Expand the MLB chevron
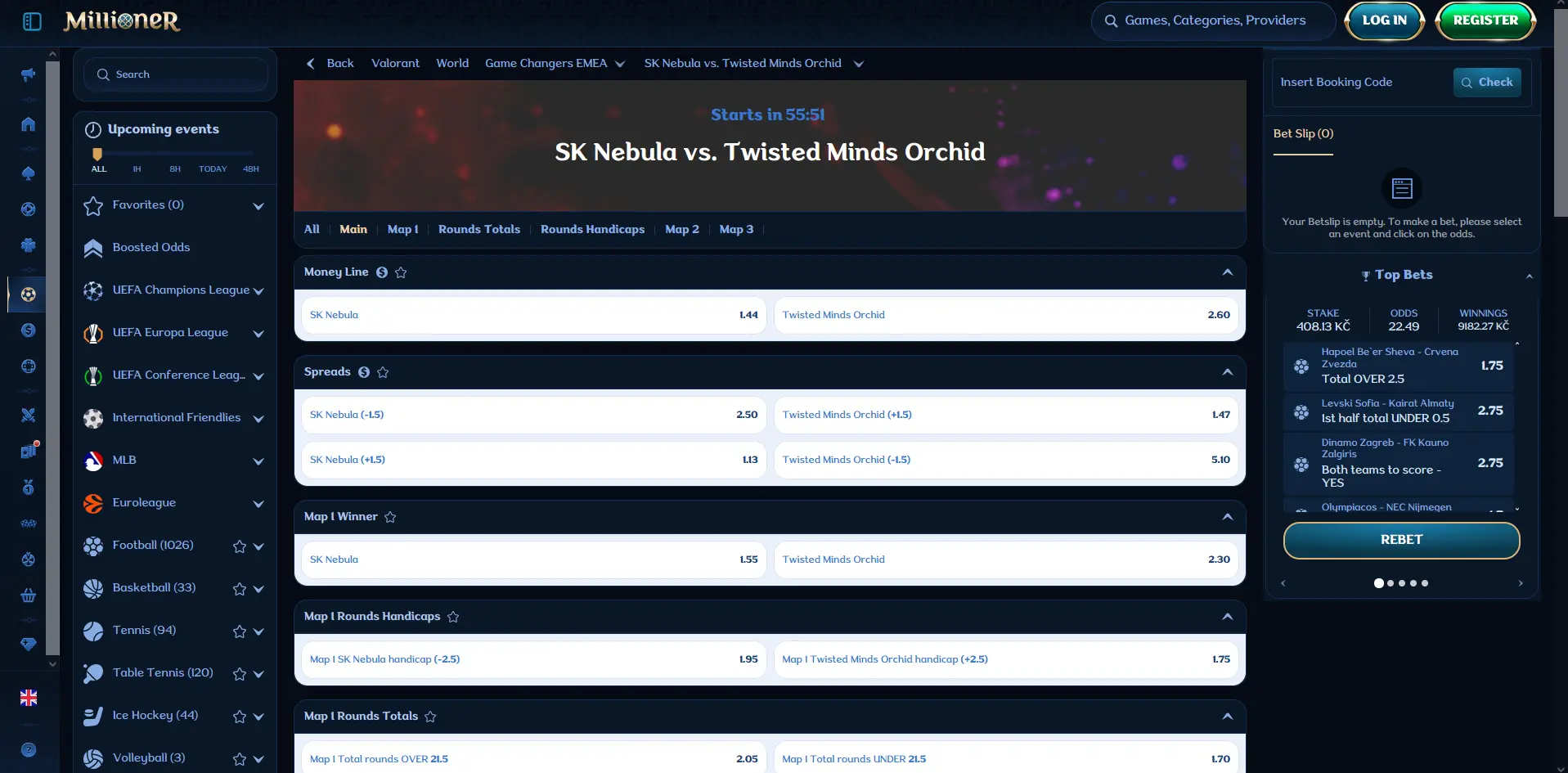 258,461
